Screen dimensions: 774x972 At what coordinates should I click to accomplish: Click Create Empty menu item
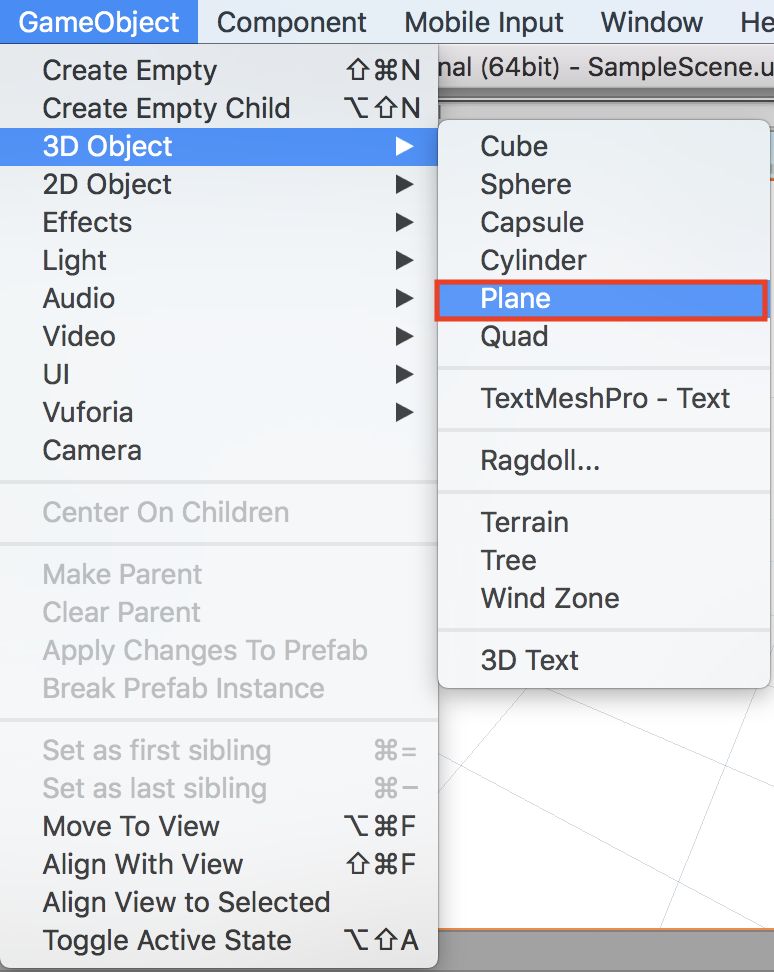pyautogui.click(x=130, y=71)
